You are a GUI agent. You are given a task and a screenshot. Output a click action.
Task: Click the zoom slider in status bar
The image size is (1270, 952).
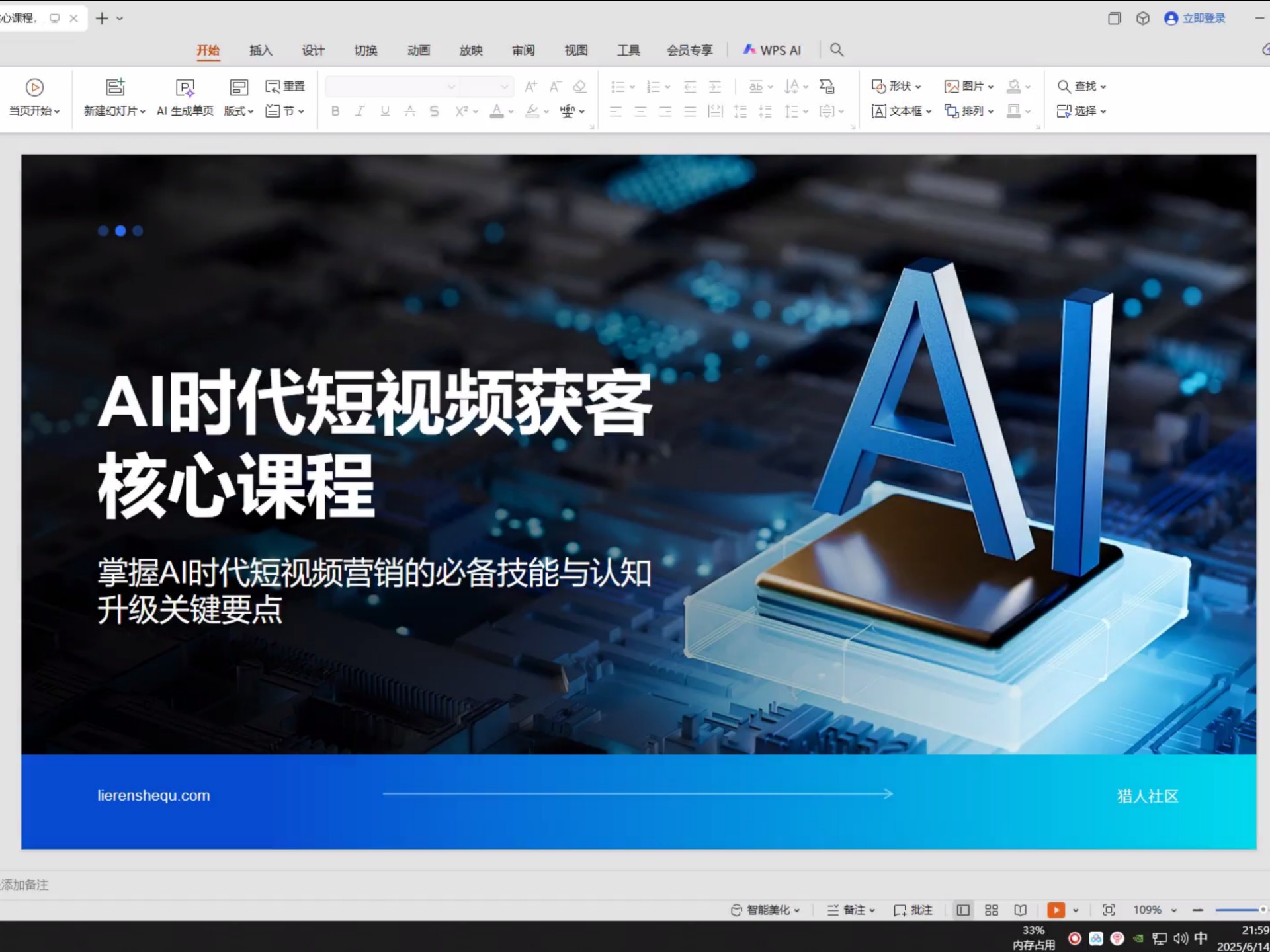coord(1238,910)
